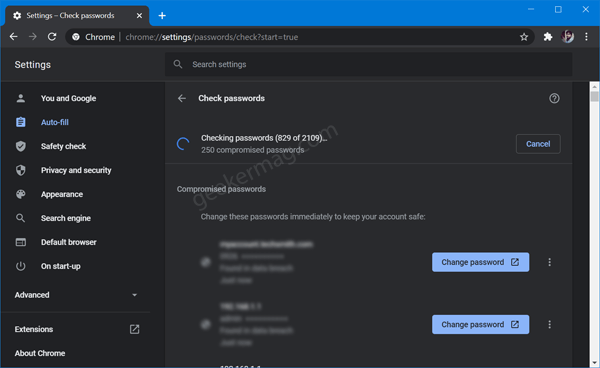Click the scrollbar down arrow
Viewport: 600px width, 368px height.
594,362
